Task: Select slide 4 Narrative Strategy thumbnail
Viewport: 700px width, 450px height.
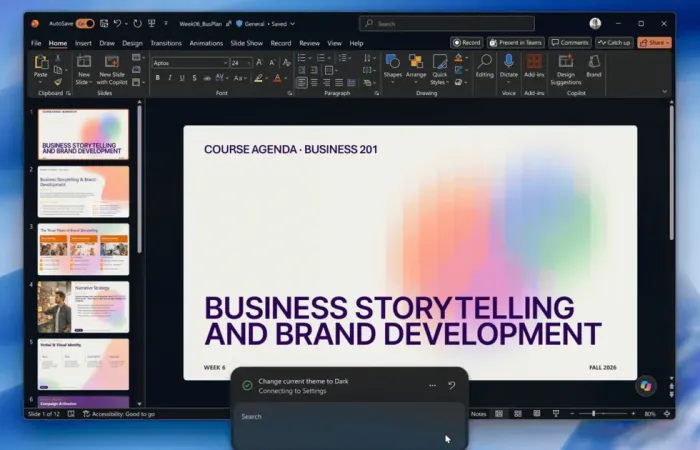Action: 83,307
